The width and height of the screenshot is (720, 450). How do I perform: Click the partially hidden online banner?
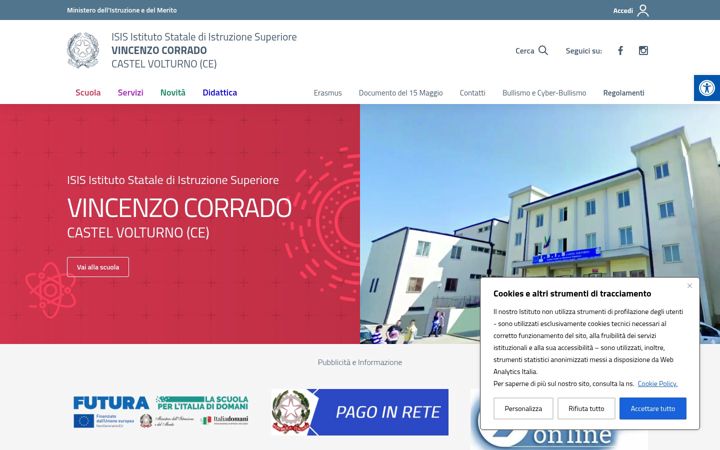click(x=559, y=439)
